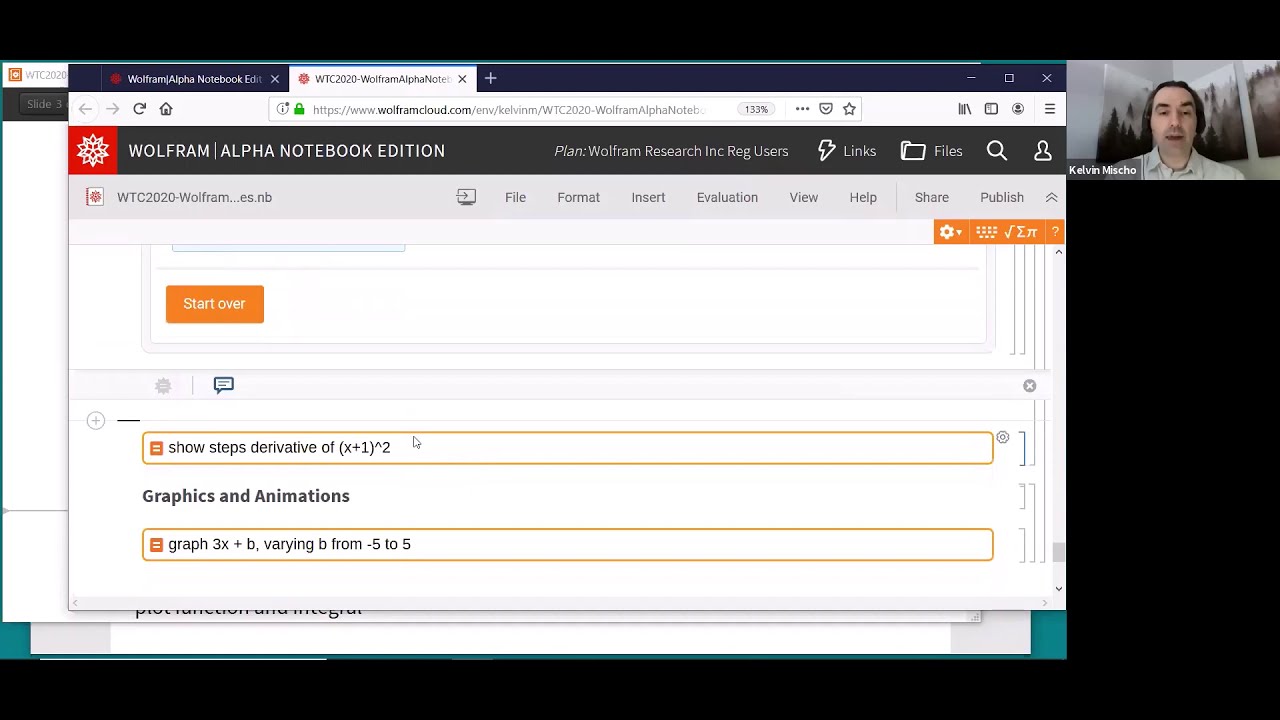The width and height of the screenshot is (1280, 720).
Task: Click the Share button
Action: pyautogui.click(x=931, y=197)
